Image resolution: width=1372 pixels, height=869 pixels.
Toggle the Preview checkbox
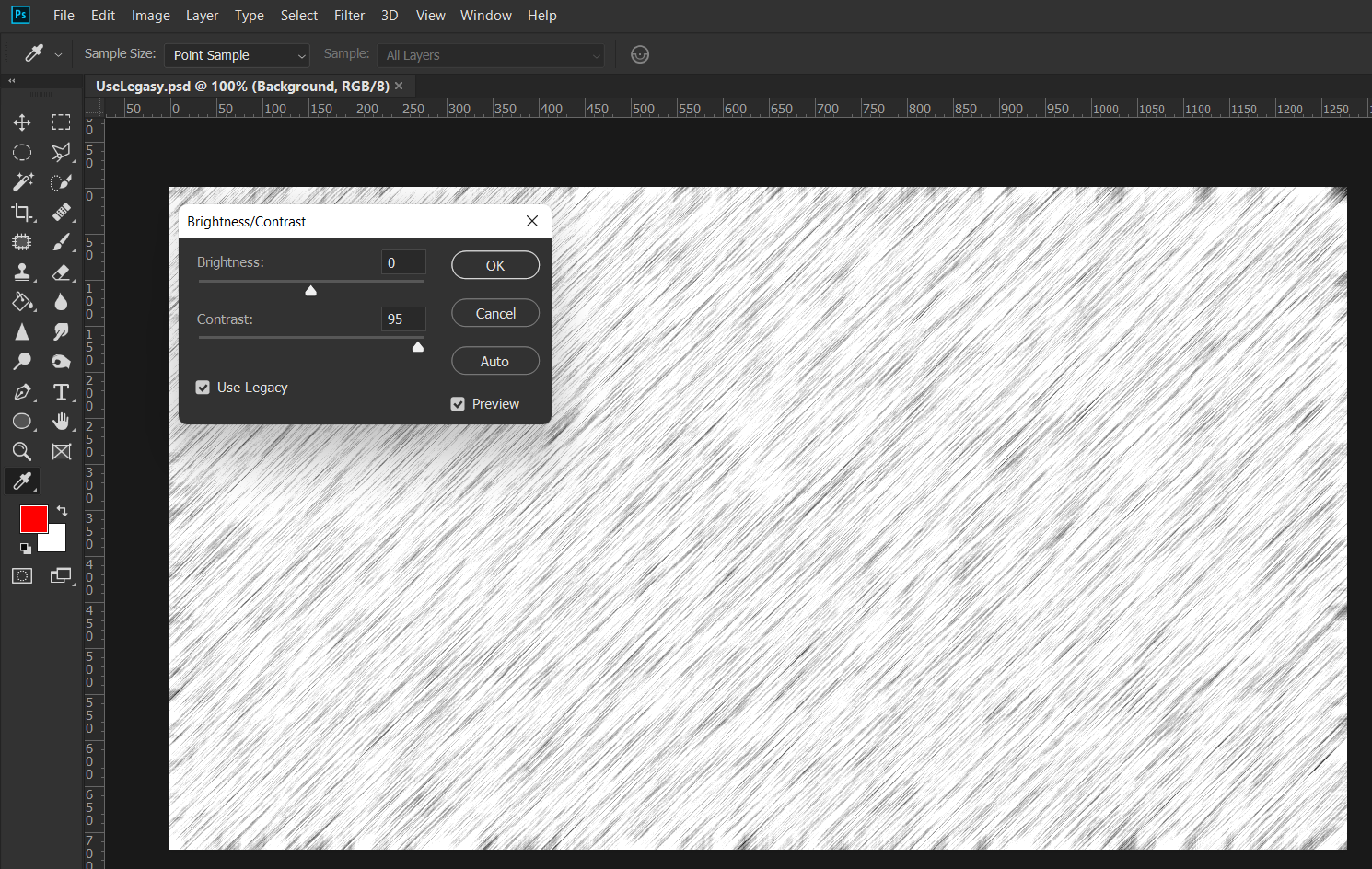coord(458,403)
